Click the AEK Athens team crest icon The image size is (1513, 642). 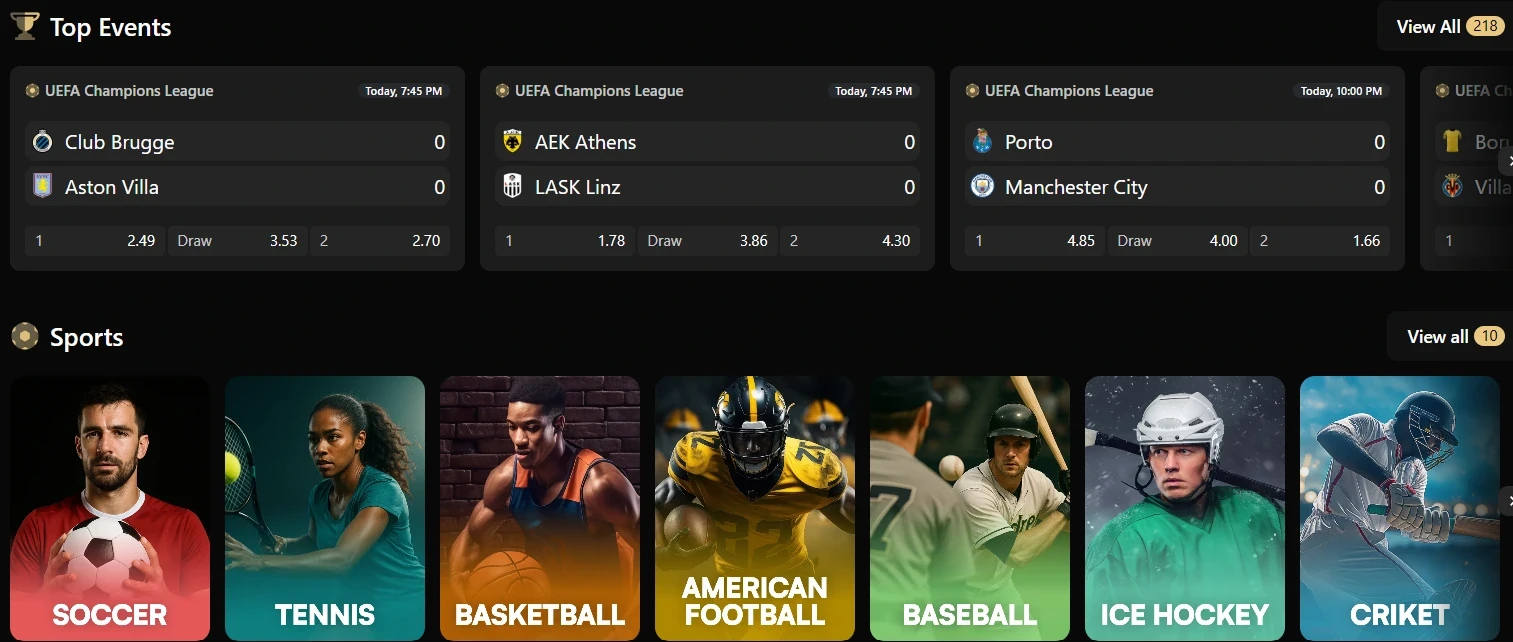point(512,142)
